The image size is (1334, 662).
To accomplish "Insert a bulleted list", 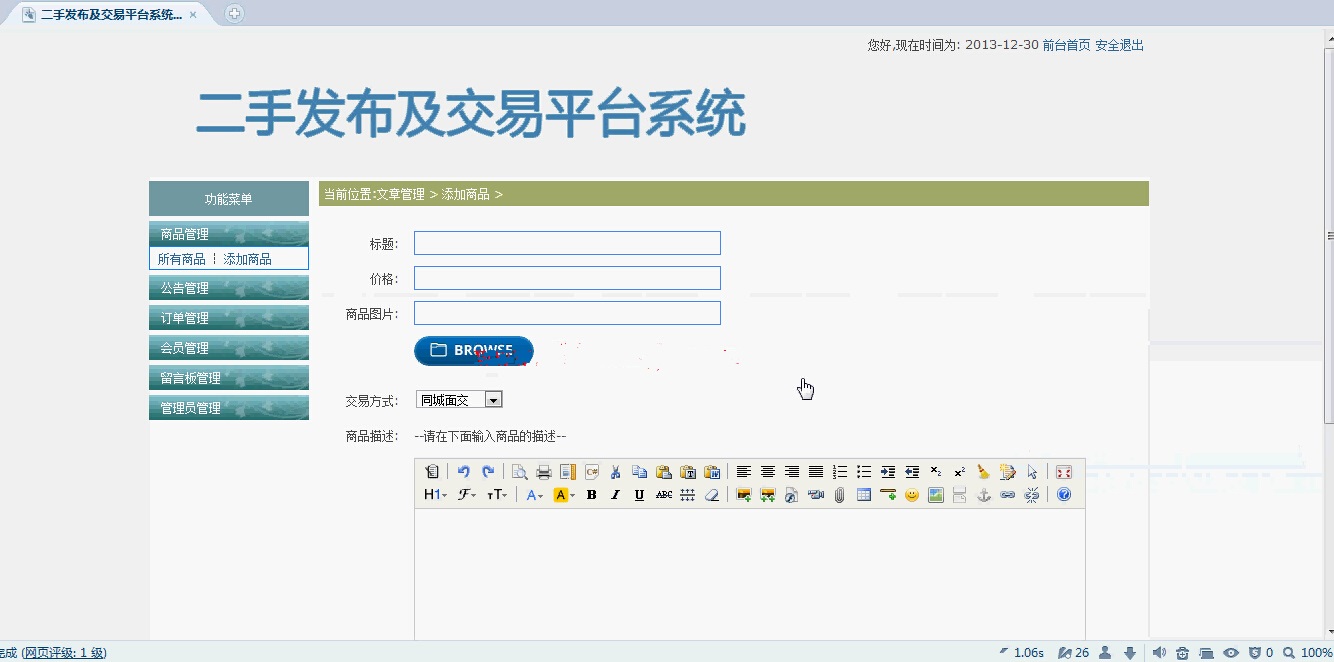I will 864,472.
